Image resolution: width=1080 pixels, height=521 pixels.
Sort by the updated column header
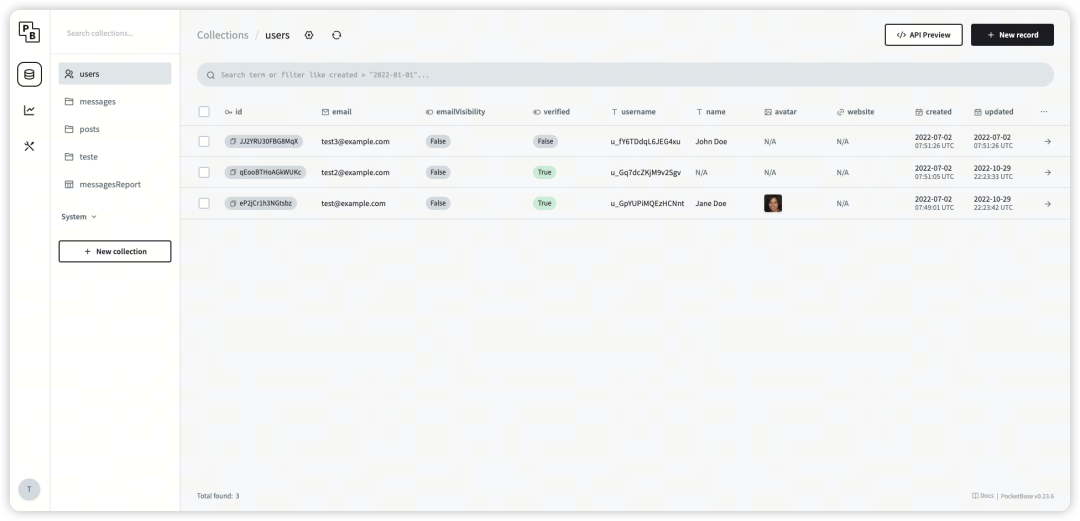tap(993, 112)
